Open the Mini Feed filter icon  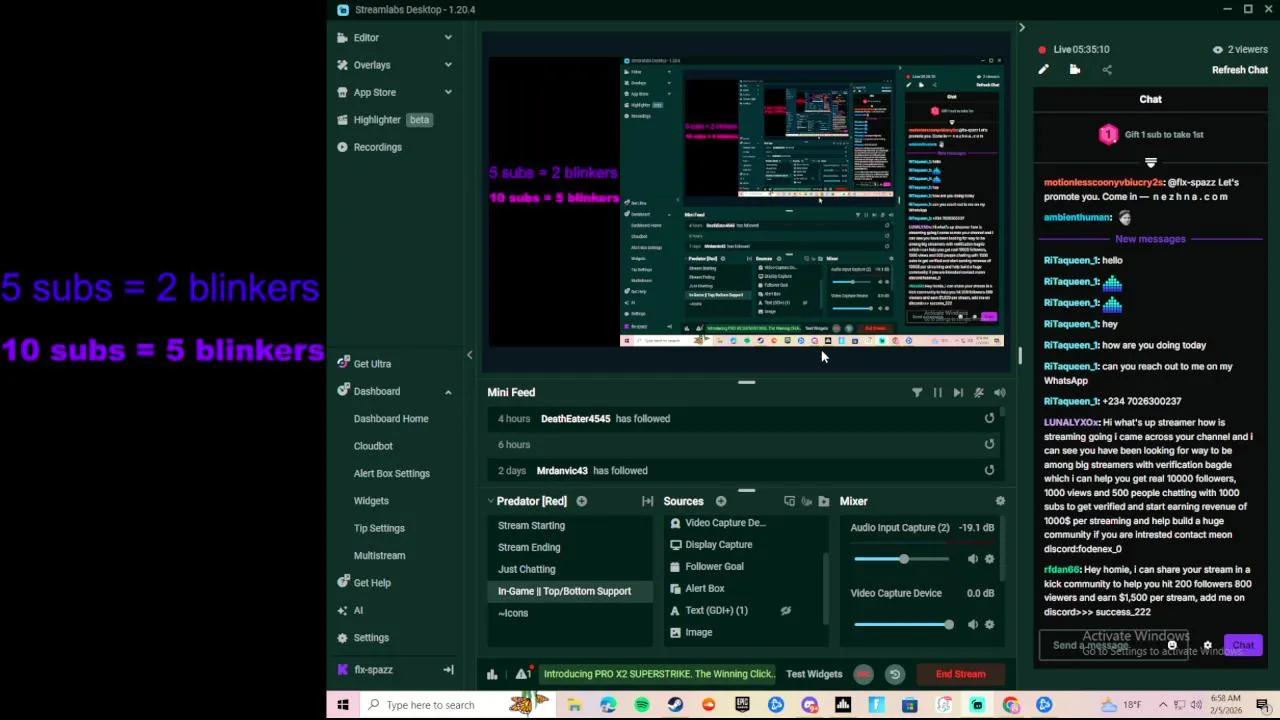coord(917,393)
